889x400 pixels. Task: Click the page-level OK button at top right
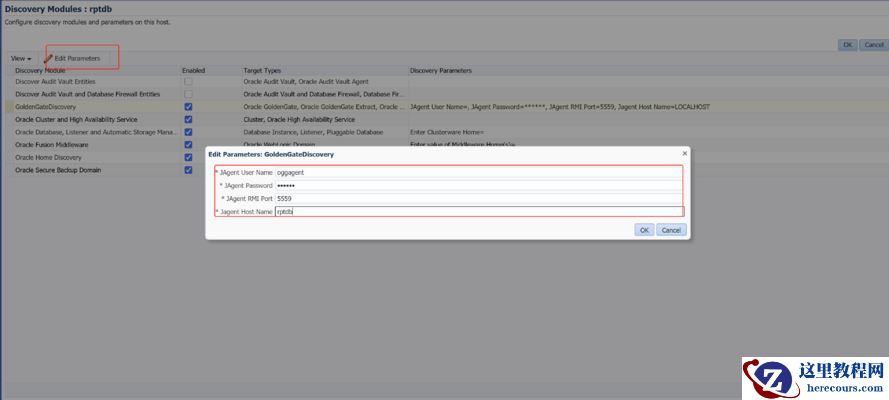pyautogui.click(x=848, y=45)
